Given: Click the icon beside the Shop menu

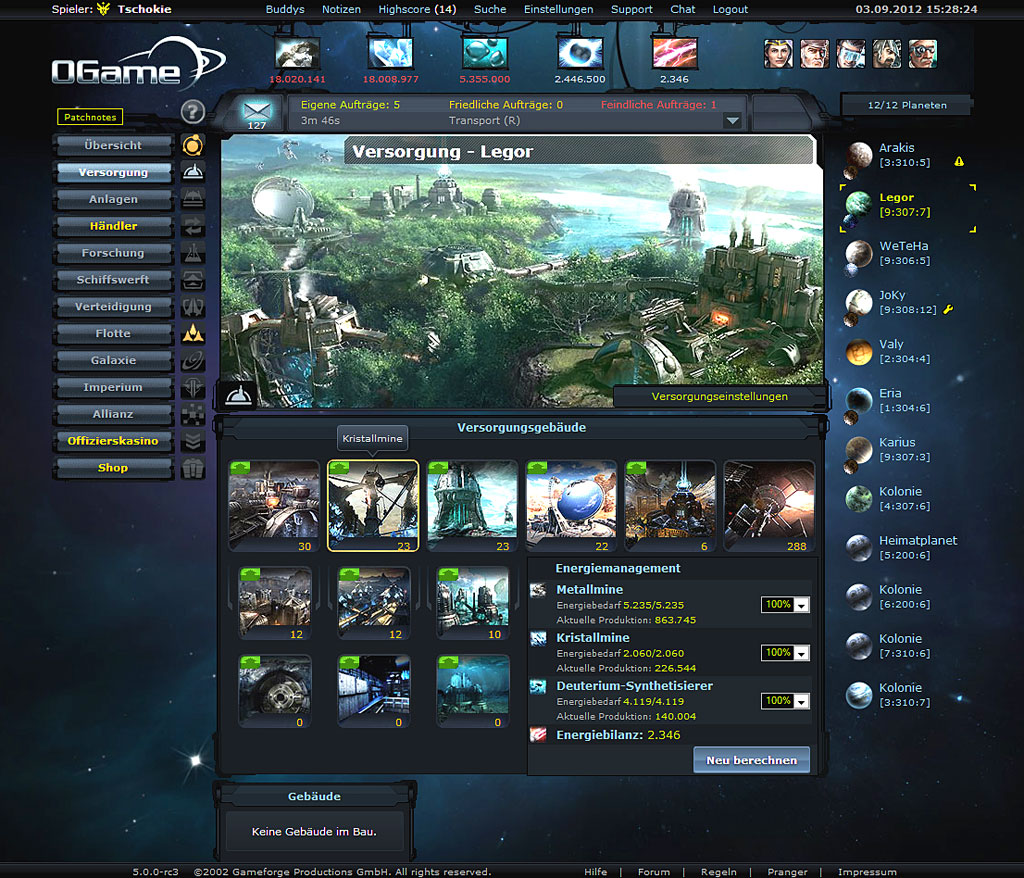Looking at the screenshot, I should pos(193,468).
